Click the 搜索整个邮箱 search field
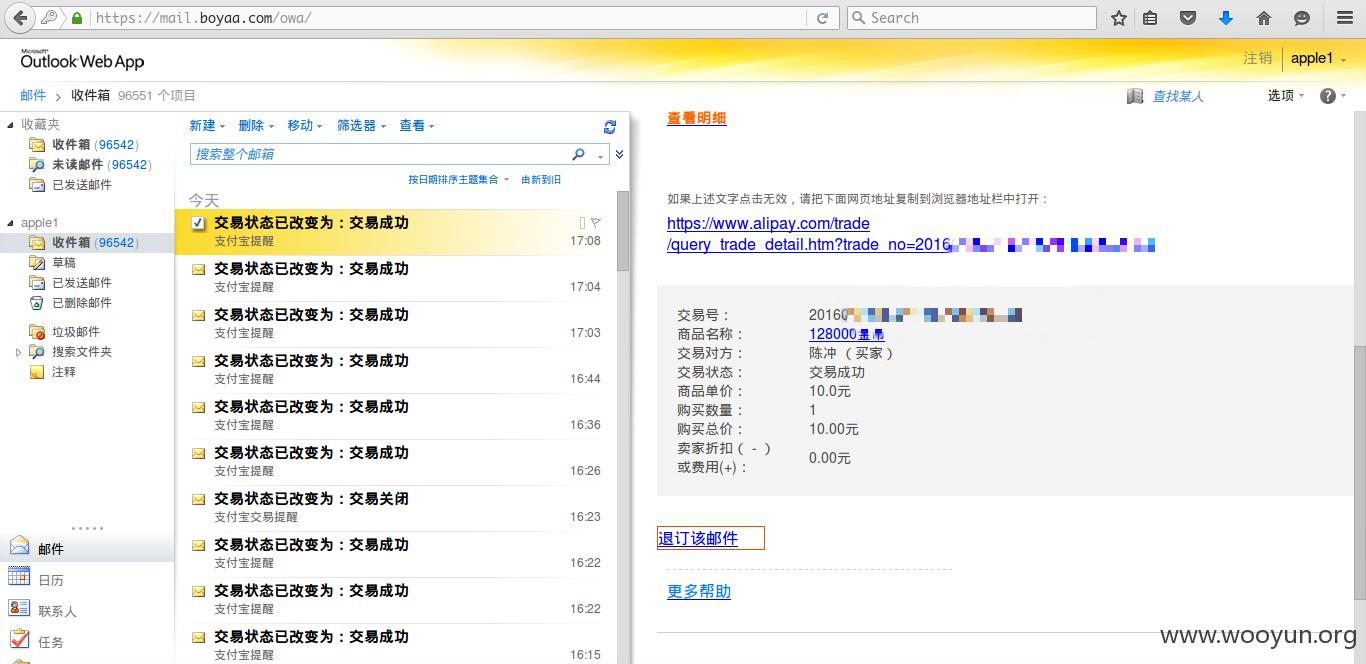Screen dimensions: 1366x664 point(380,154)
